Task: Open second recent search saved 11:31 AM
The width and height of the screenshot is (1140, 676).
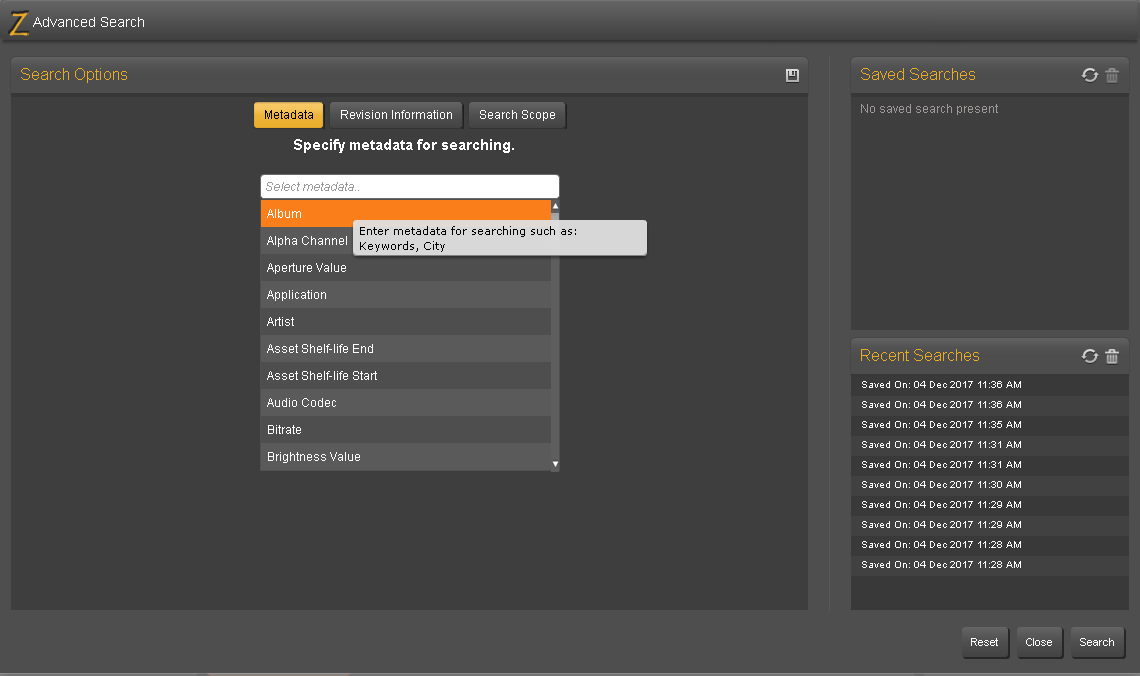Action: tap(990, 464)
